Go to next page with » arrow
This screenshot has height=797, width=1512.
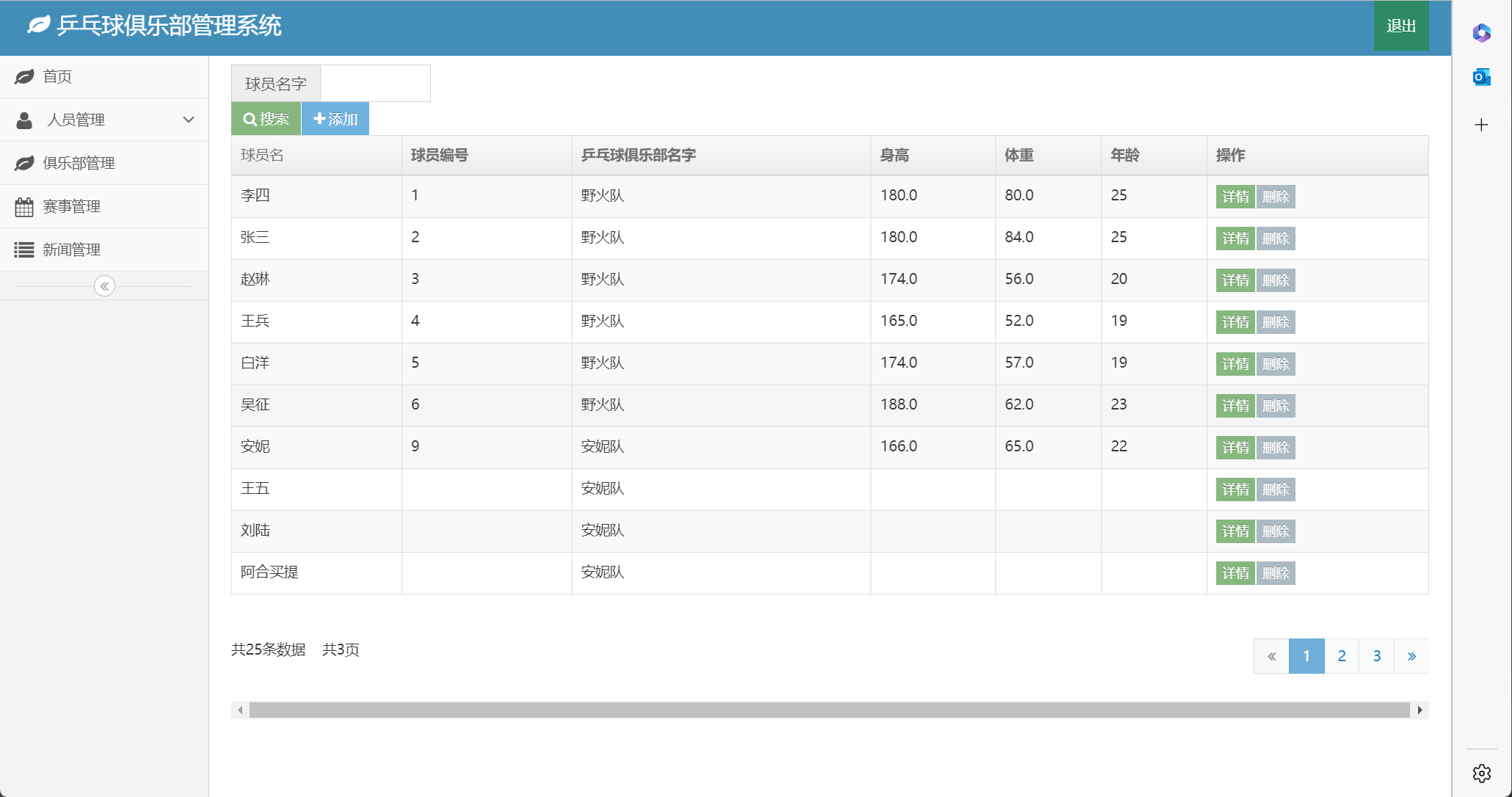tap(1411, 656)
